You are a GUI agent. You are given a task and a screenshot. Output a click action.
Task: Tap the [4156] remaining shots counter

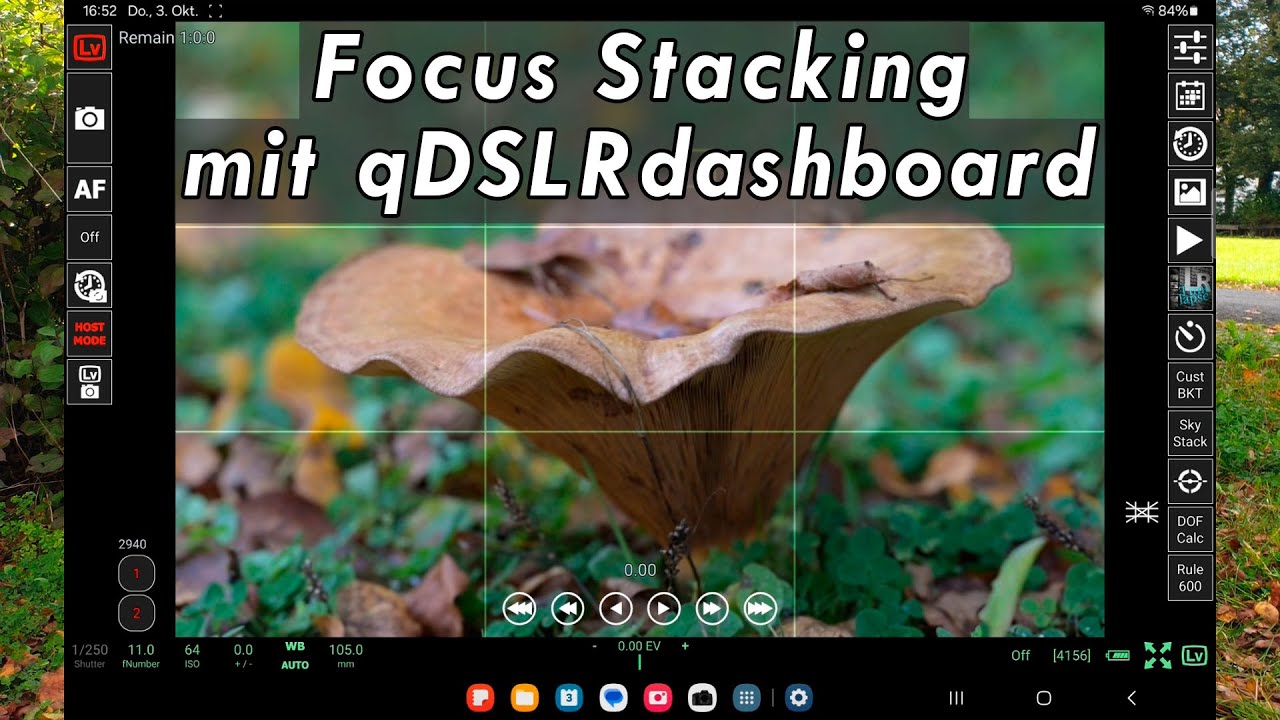(x=1072, y=656)
